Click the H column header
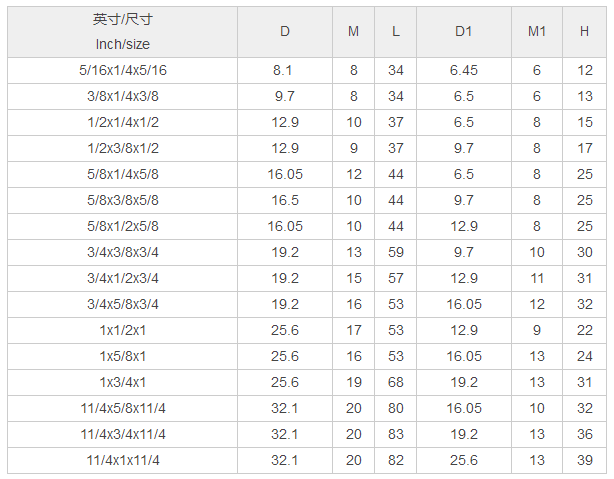The height and width of the screenshot is (479, 614). [584, 32]
